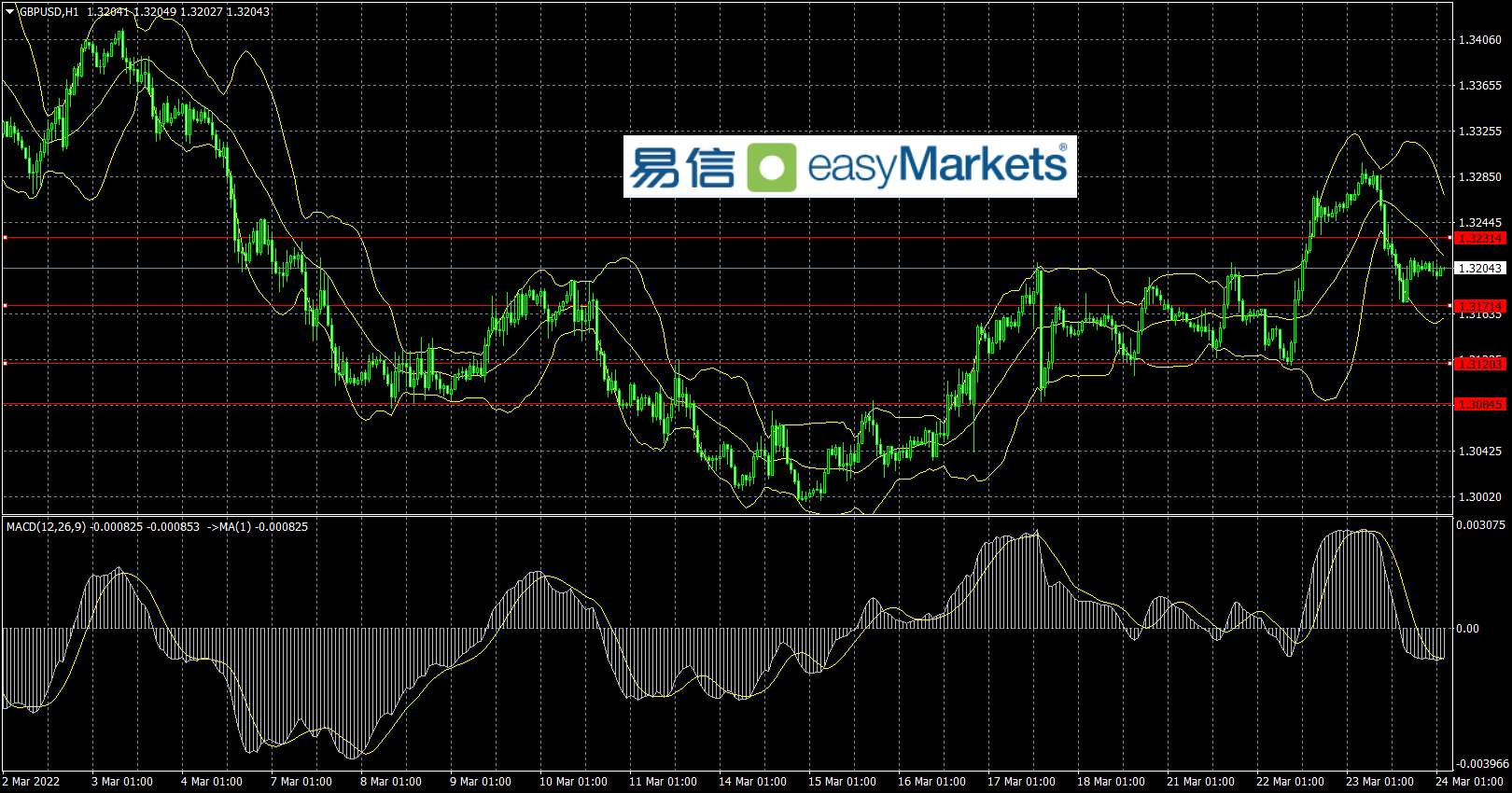The height and width of the screenshot is (793, 1512).
Task: Select the red 1.31714 price level label
Action: (x=1480, y=306)
